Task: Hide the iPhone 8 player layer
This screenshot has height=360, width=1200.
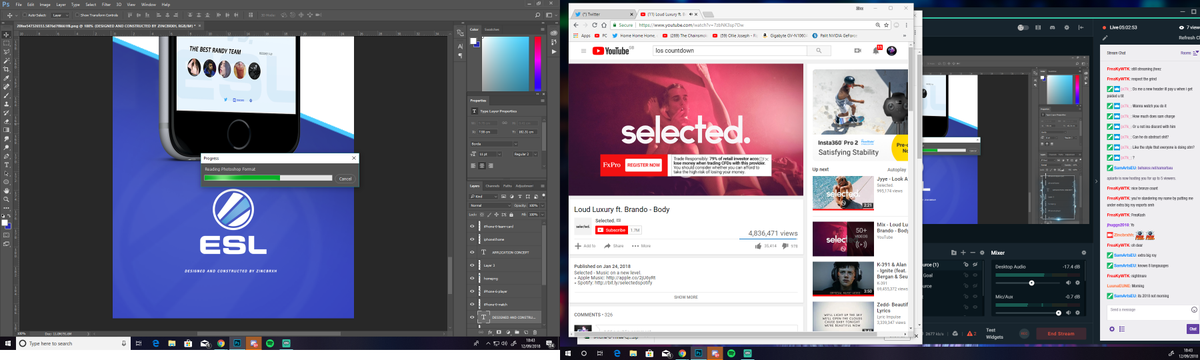Action: [x=472, y=291]
